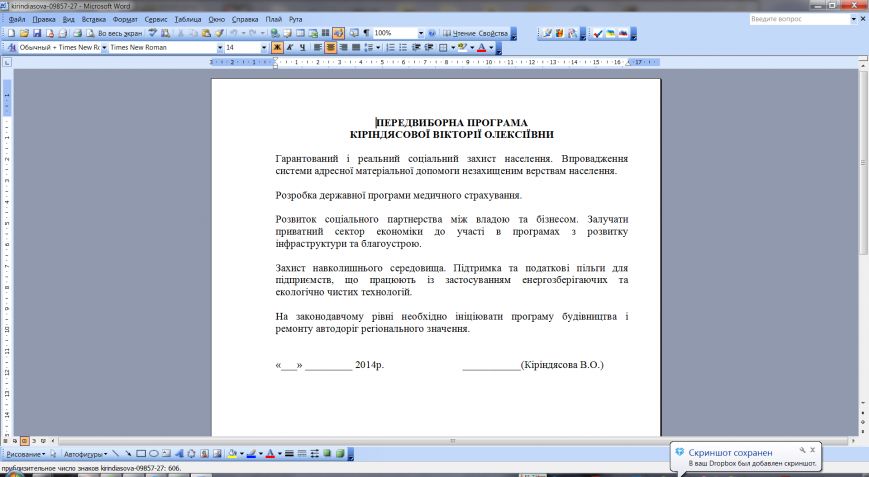Viewport: 869px width, 477px height.
Task: Open the Рисование menu
Action: (25, 454)
